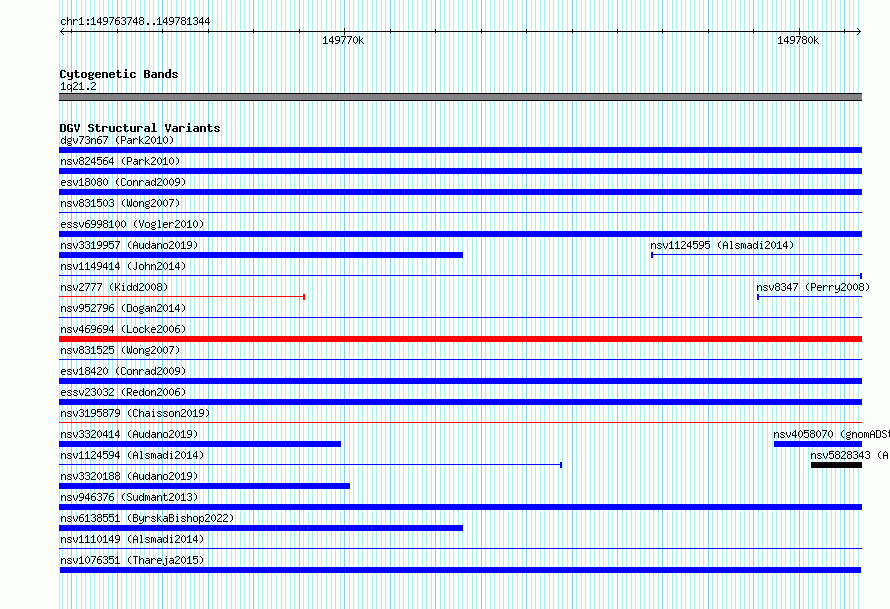Click the Cytogenetic Bands track title
890x609 pixels.
pyautogui.click(x=119, y=74)
